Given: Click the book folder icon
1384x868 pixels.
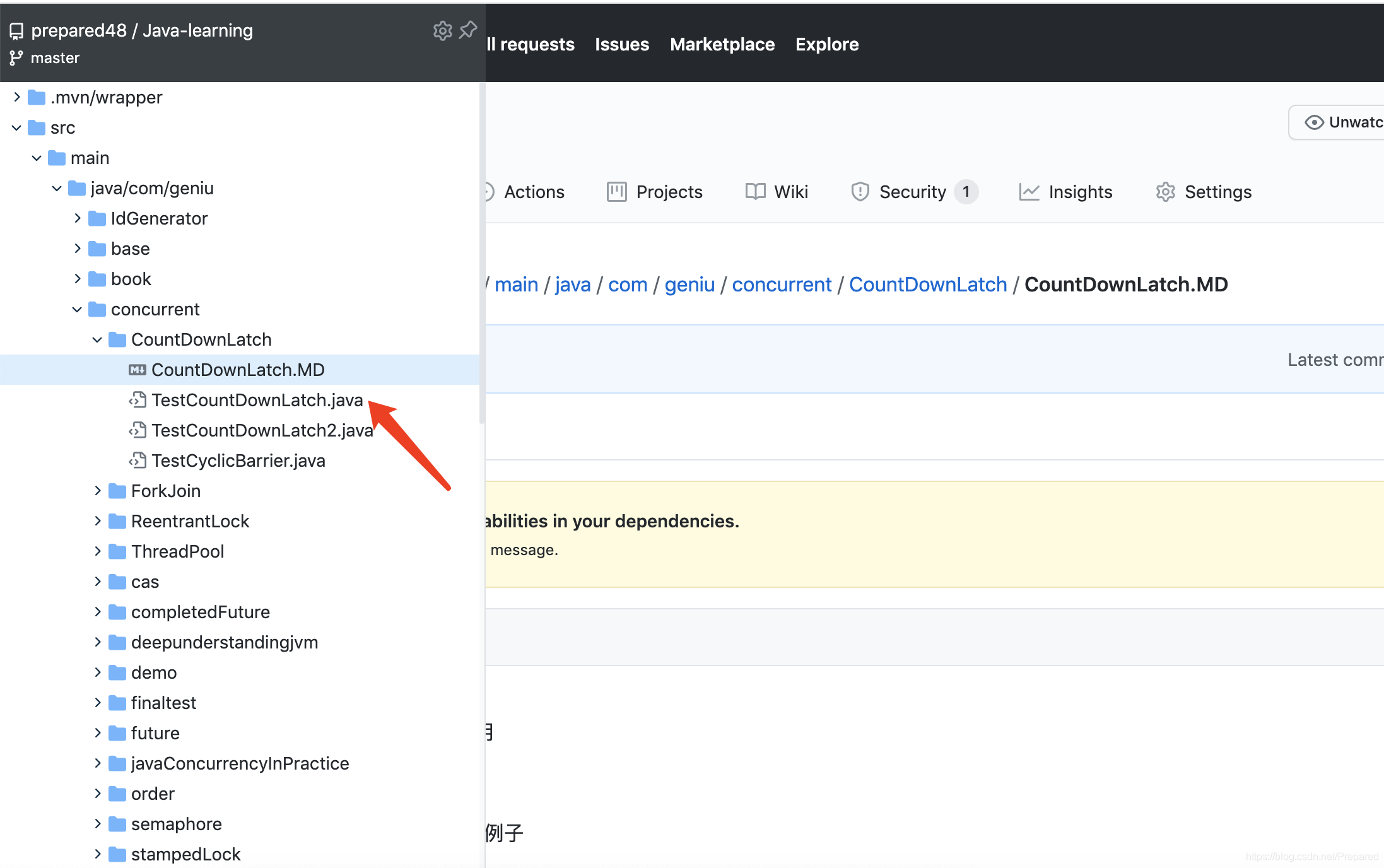Looking at the screenshot, I should coord(97,279).
